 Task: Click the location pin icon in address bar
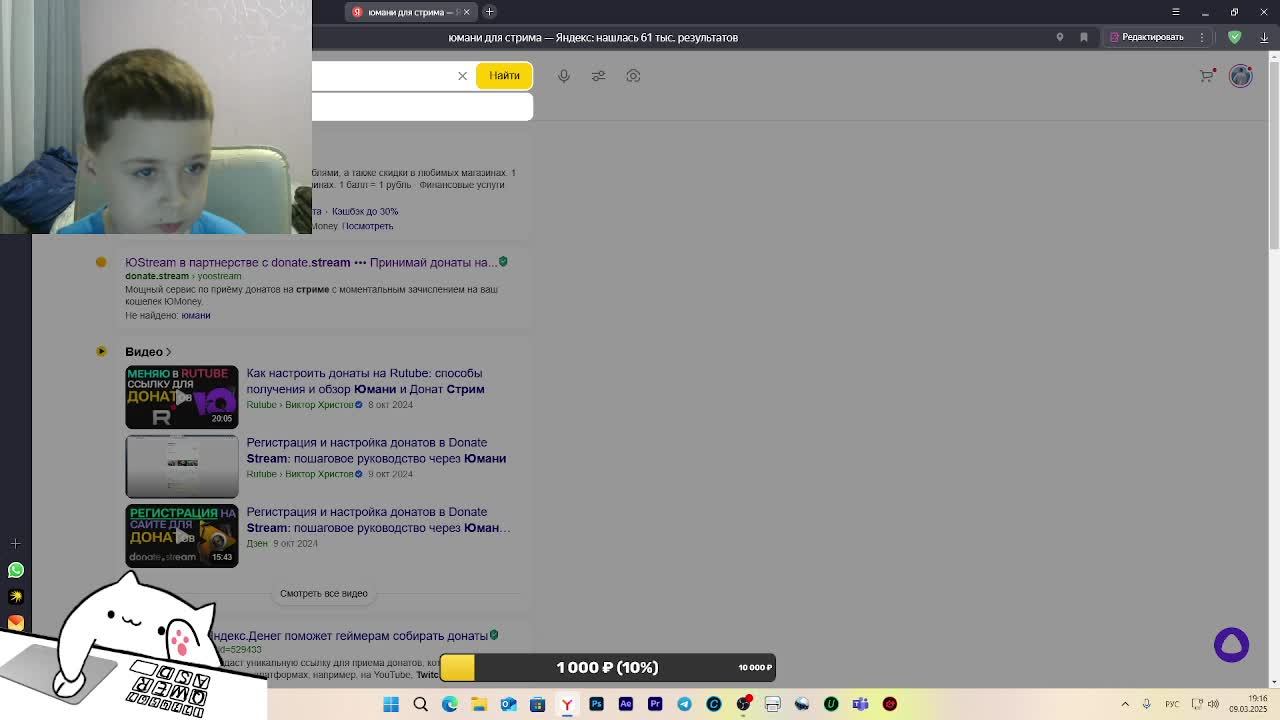tap(1060, 37)
